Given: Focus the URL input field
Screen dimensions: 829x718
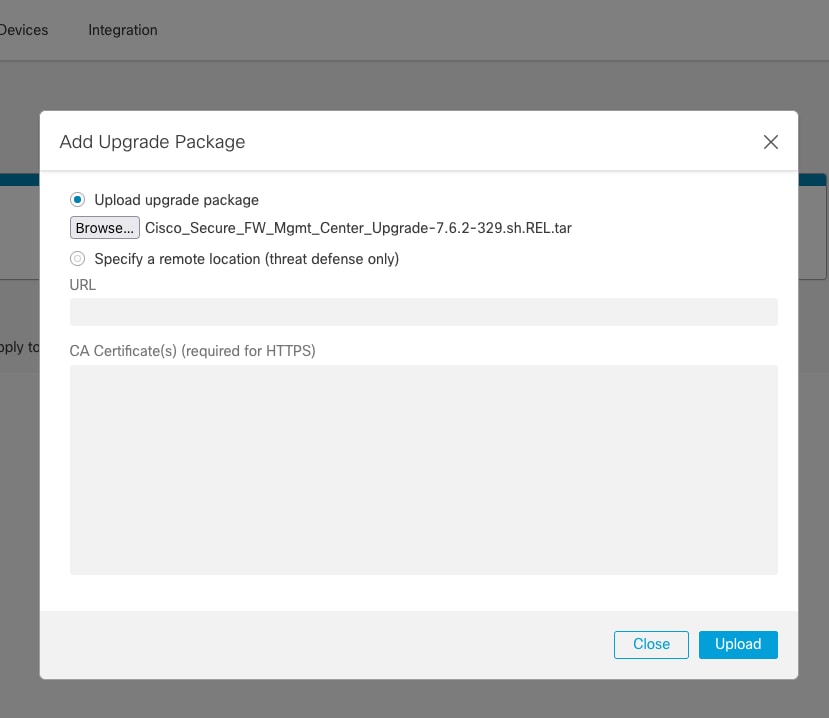Looking at the screenshot, I should [x=423, y=312].
